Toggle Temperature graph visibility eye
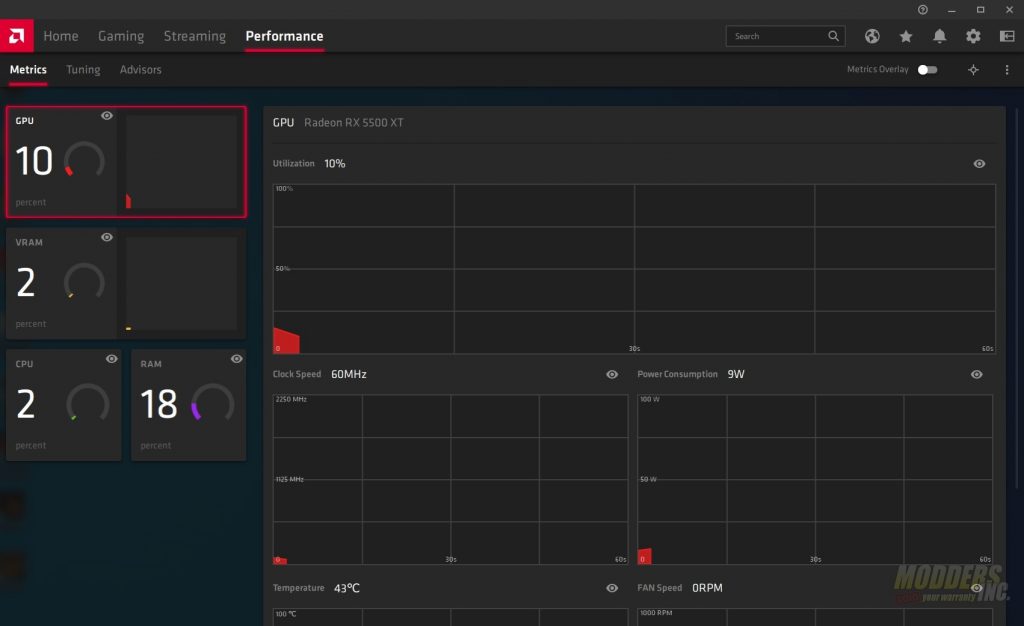 [612, 588]
